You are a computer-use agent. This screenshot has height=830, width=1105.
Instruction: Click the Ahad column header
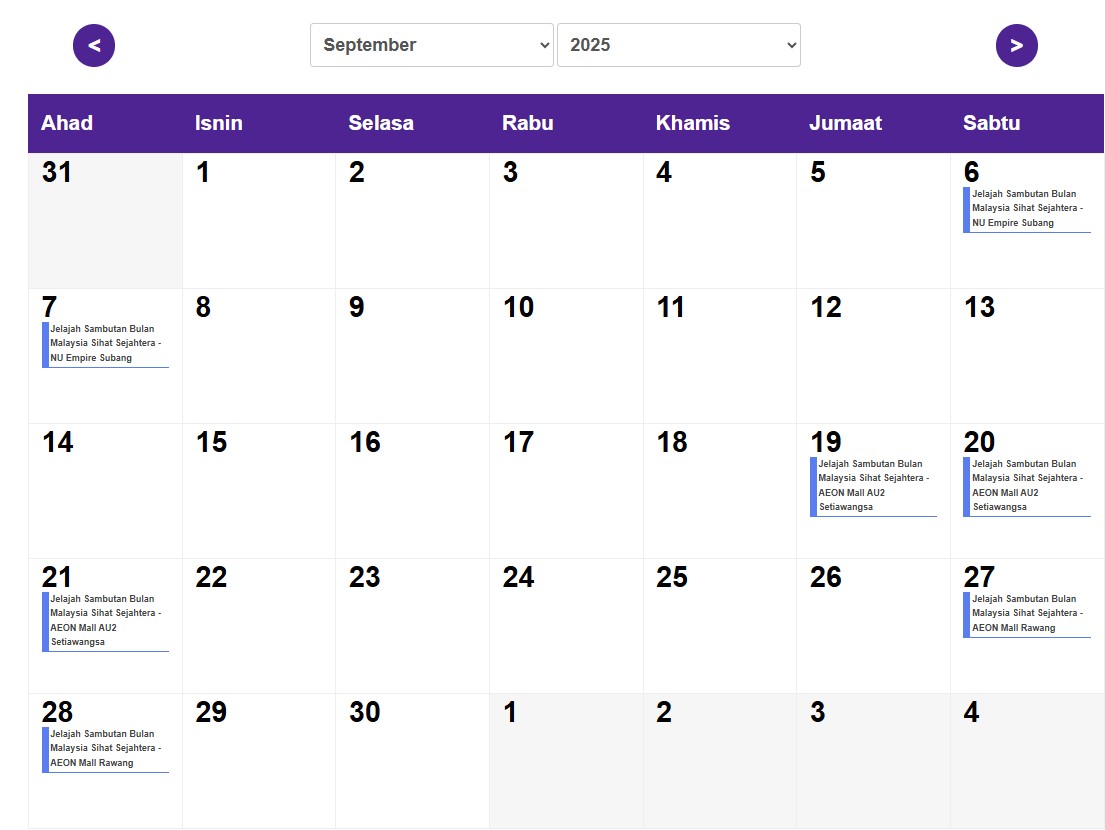67,123
